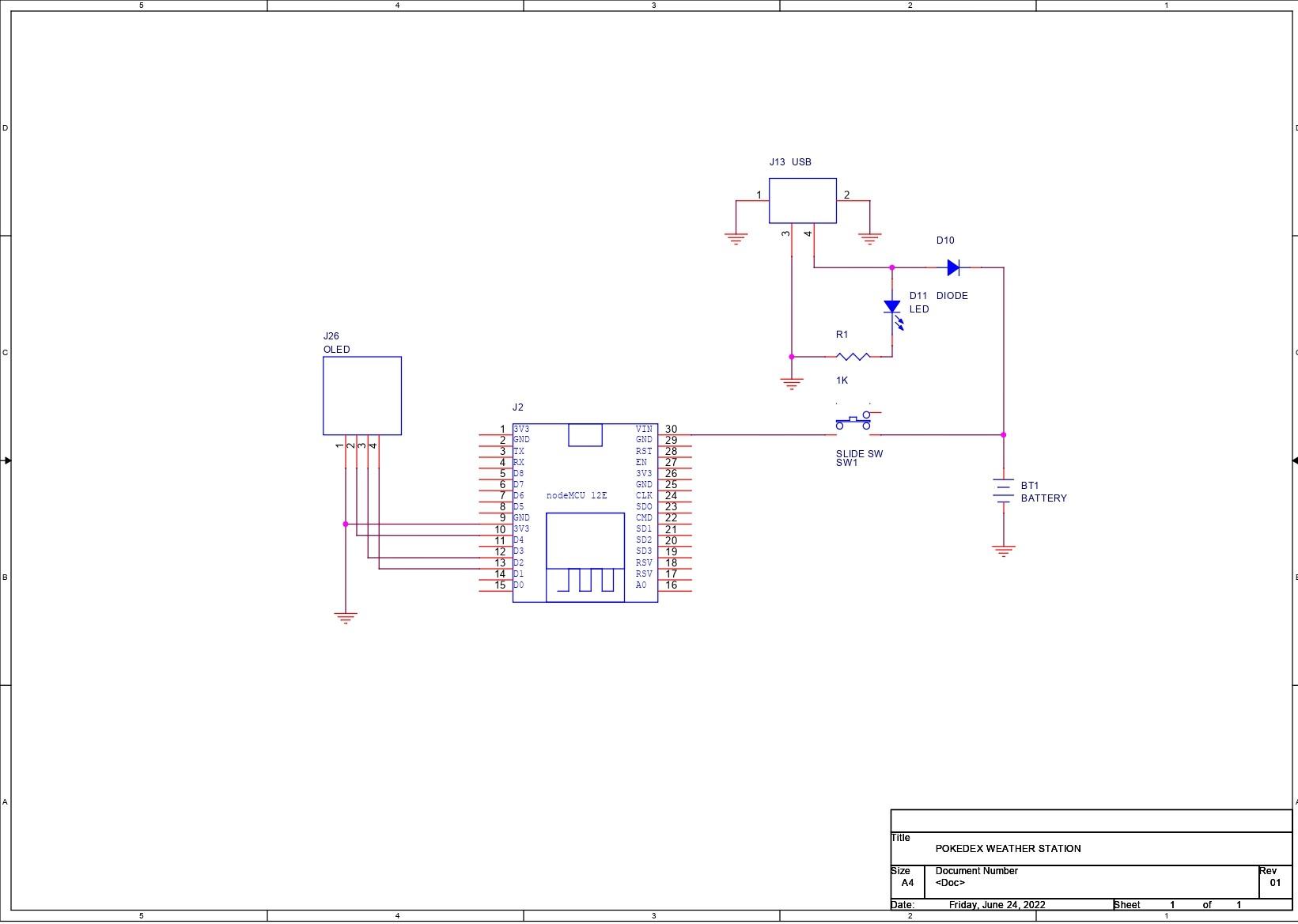Select the nodeMCU 12E module label
The width and height of the screenshot is (1298, 924).
(577, 496)
